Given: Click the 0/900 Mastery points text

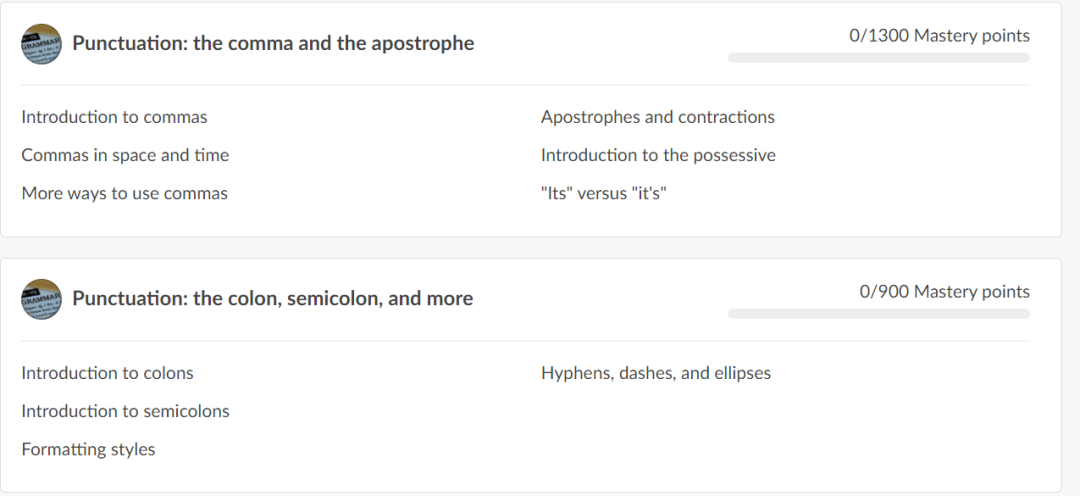Looking at the screenshot, I should click(x=944, y=292).
